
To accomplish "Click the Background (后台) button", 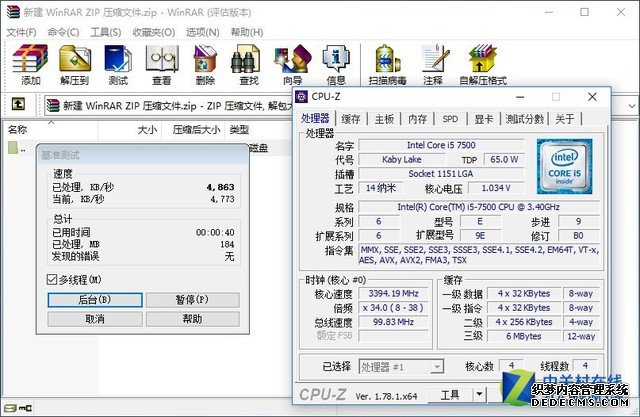I will (x=95, y=299).
